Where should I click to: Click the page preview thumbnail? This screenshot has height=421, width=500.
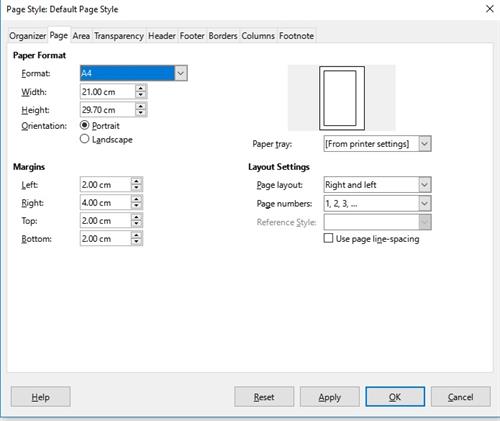point(342,98)
